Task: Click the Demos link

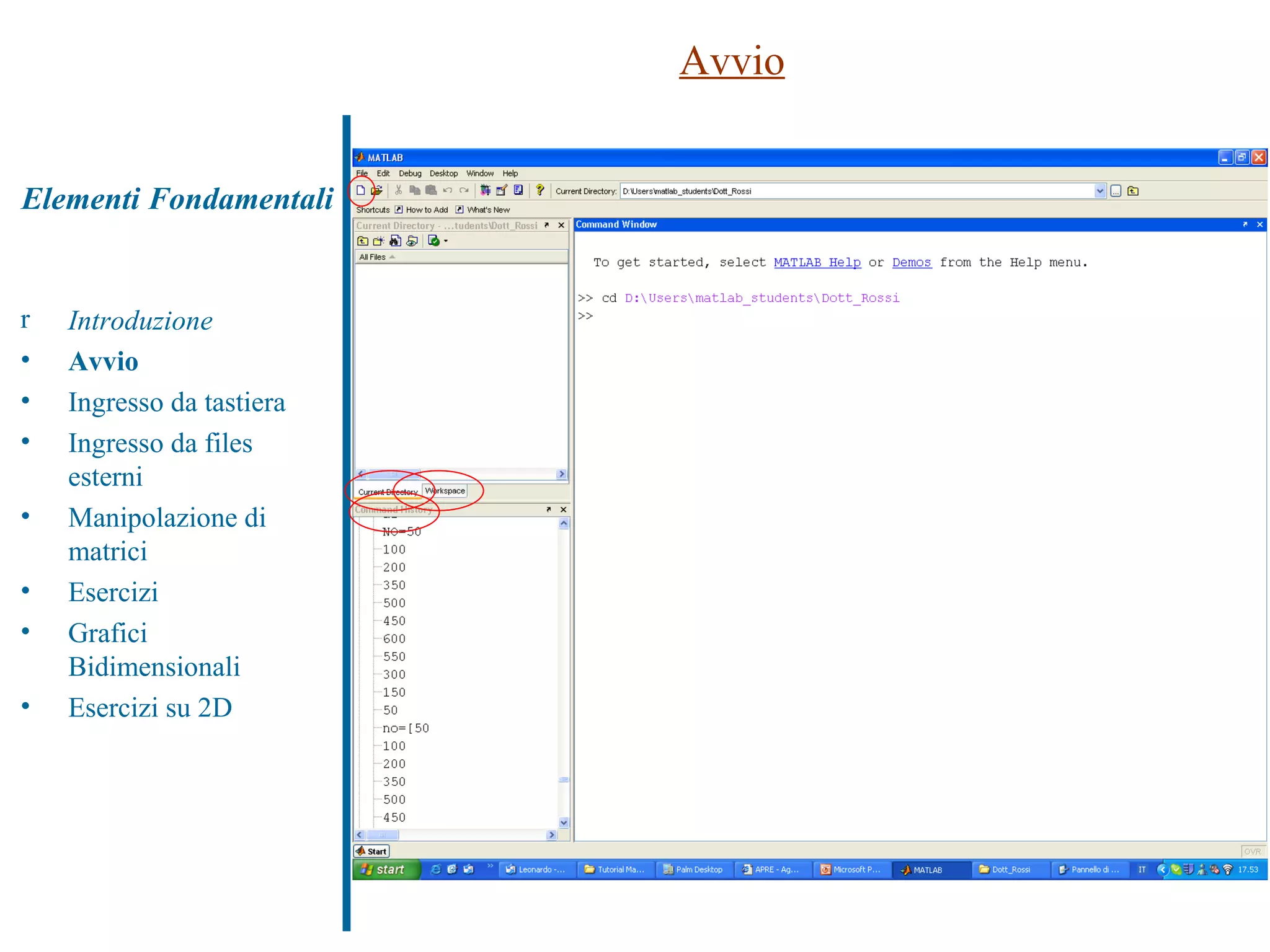Action: (x=911, y=262)
